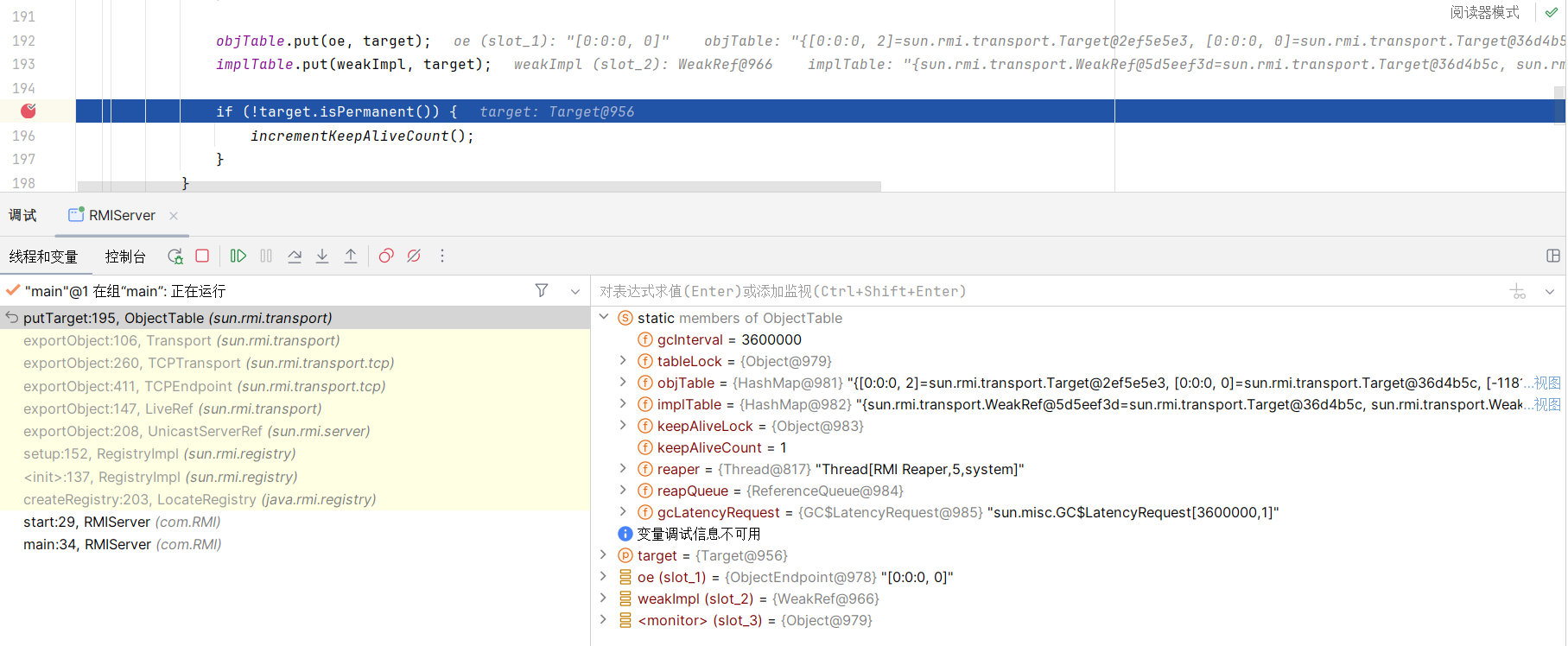Click the 调试 tool window label
This screenshot has height=646, width=1568.
coord(22,215)
